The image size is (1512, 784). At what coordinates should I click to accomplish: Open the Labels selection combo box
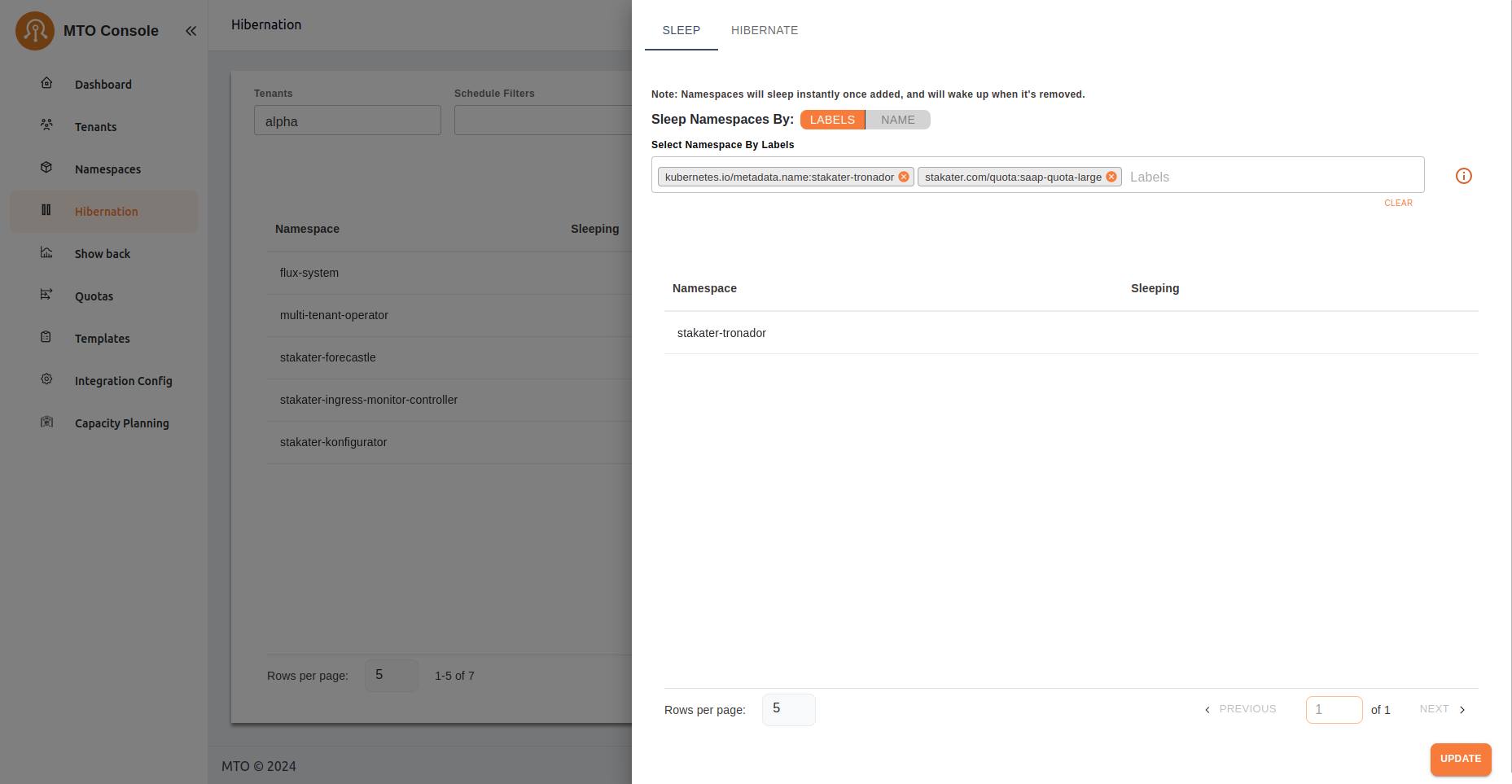click(x=1270, y=177)
